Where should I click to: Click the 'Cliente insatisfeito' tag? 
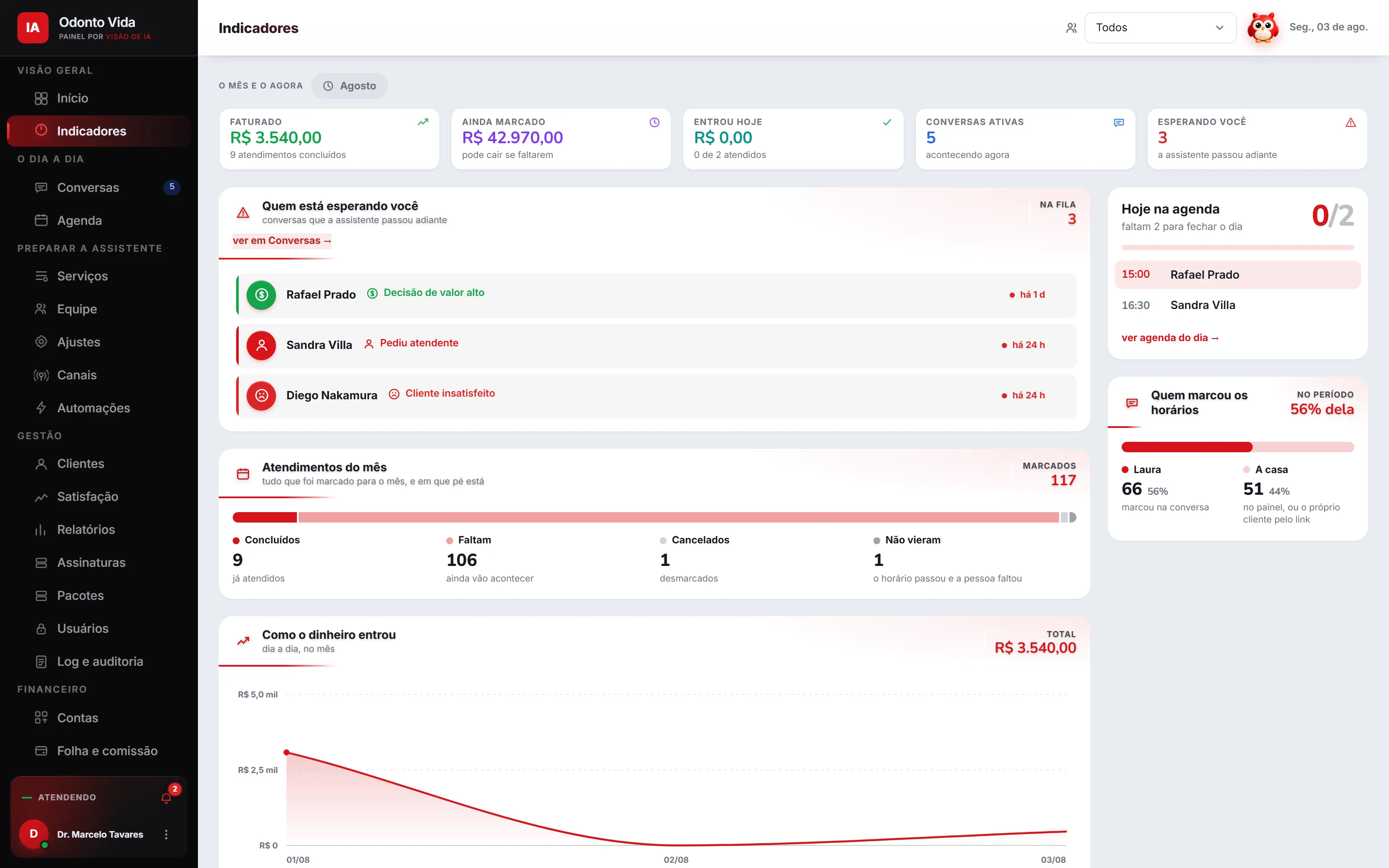pos(442,394)
